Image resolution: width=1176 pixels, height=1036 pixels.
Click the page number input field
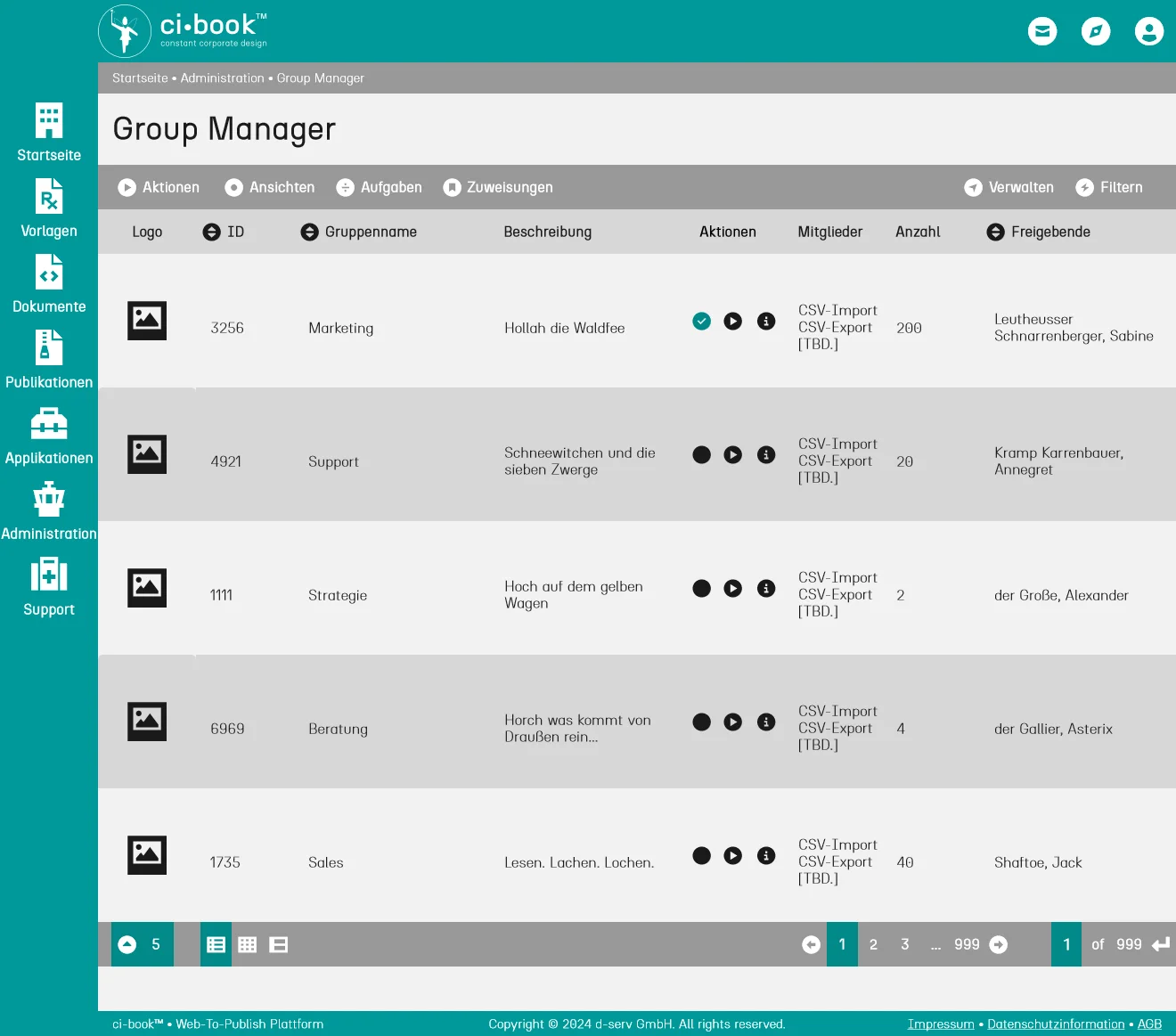(x=1066, y=944)
